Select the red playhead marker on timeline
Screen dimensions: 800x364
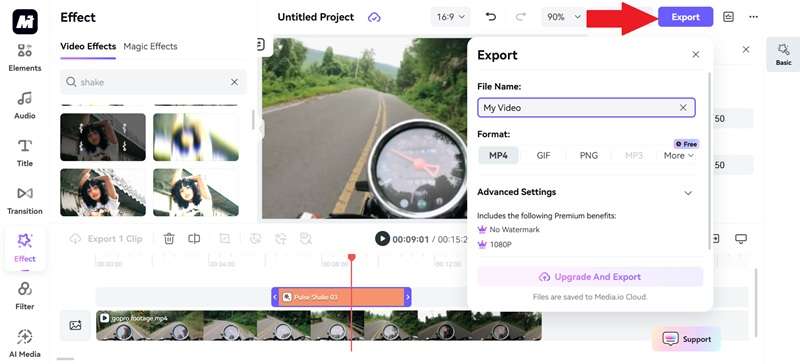(351, 258)
